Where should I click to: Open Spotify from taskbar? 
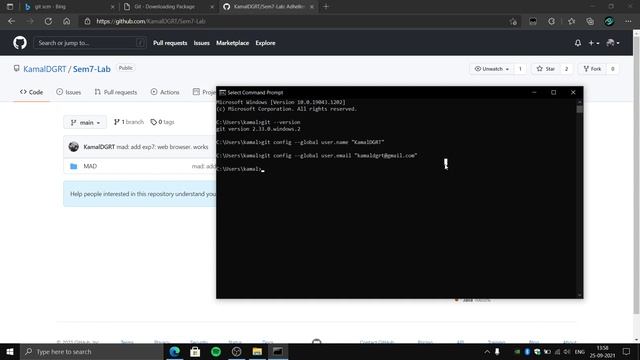click(216, 351)
